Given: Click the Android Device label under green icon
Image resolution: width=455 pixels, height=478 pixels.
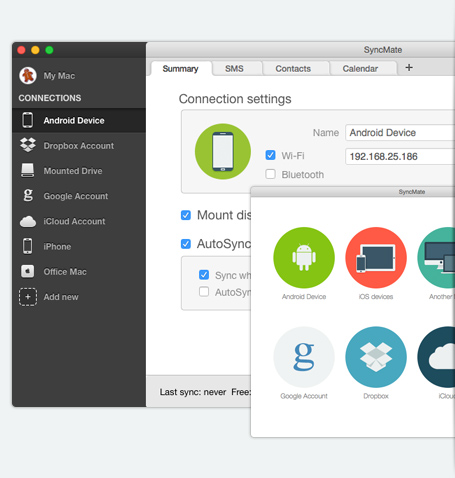Looking at the screenshot, I should coord(304,297).
